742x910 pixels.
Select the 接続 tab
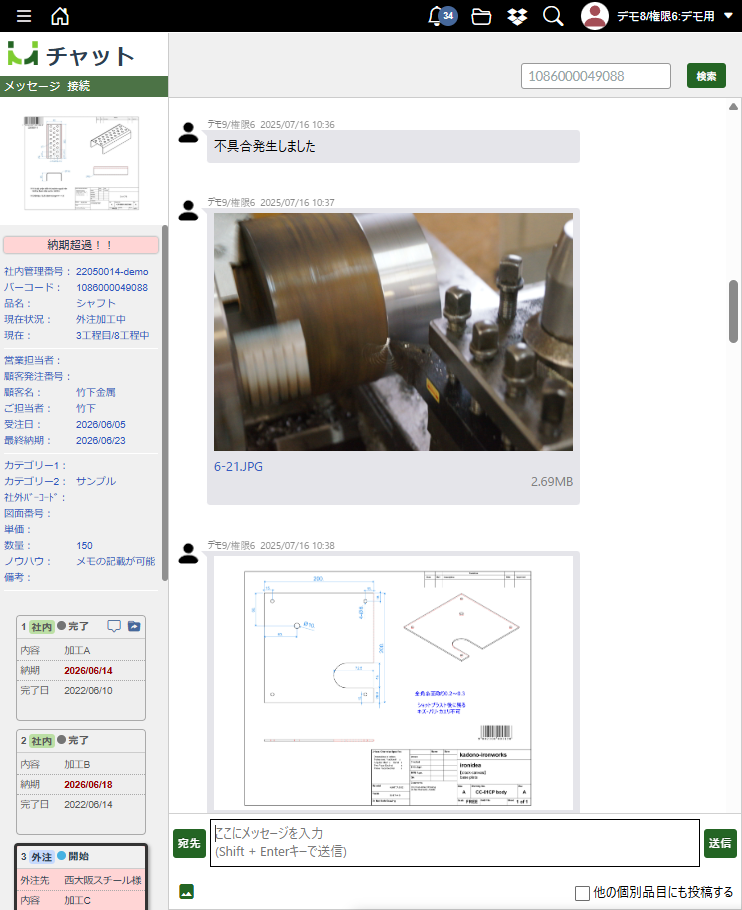coord(78,86)
